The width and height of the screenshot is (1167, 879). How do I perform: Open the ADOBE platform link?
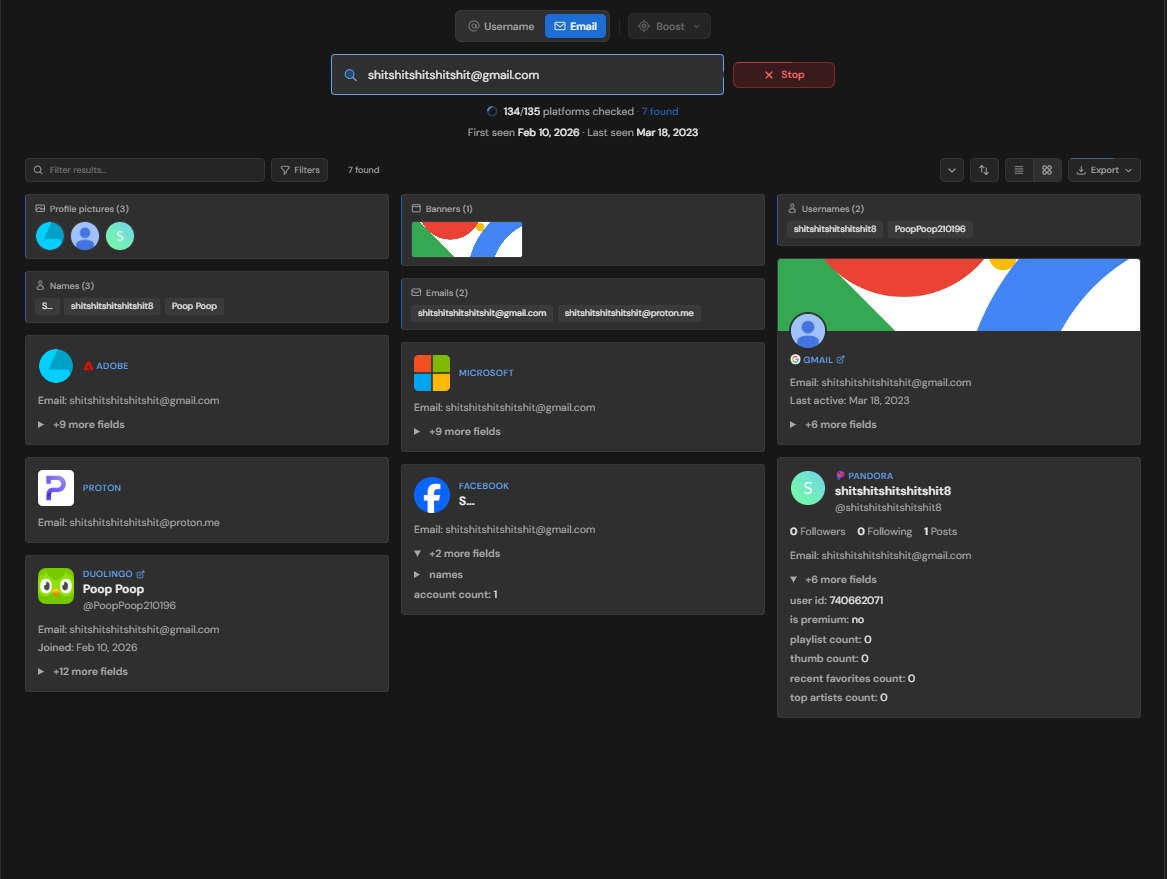pos(112,366)
